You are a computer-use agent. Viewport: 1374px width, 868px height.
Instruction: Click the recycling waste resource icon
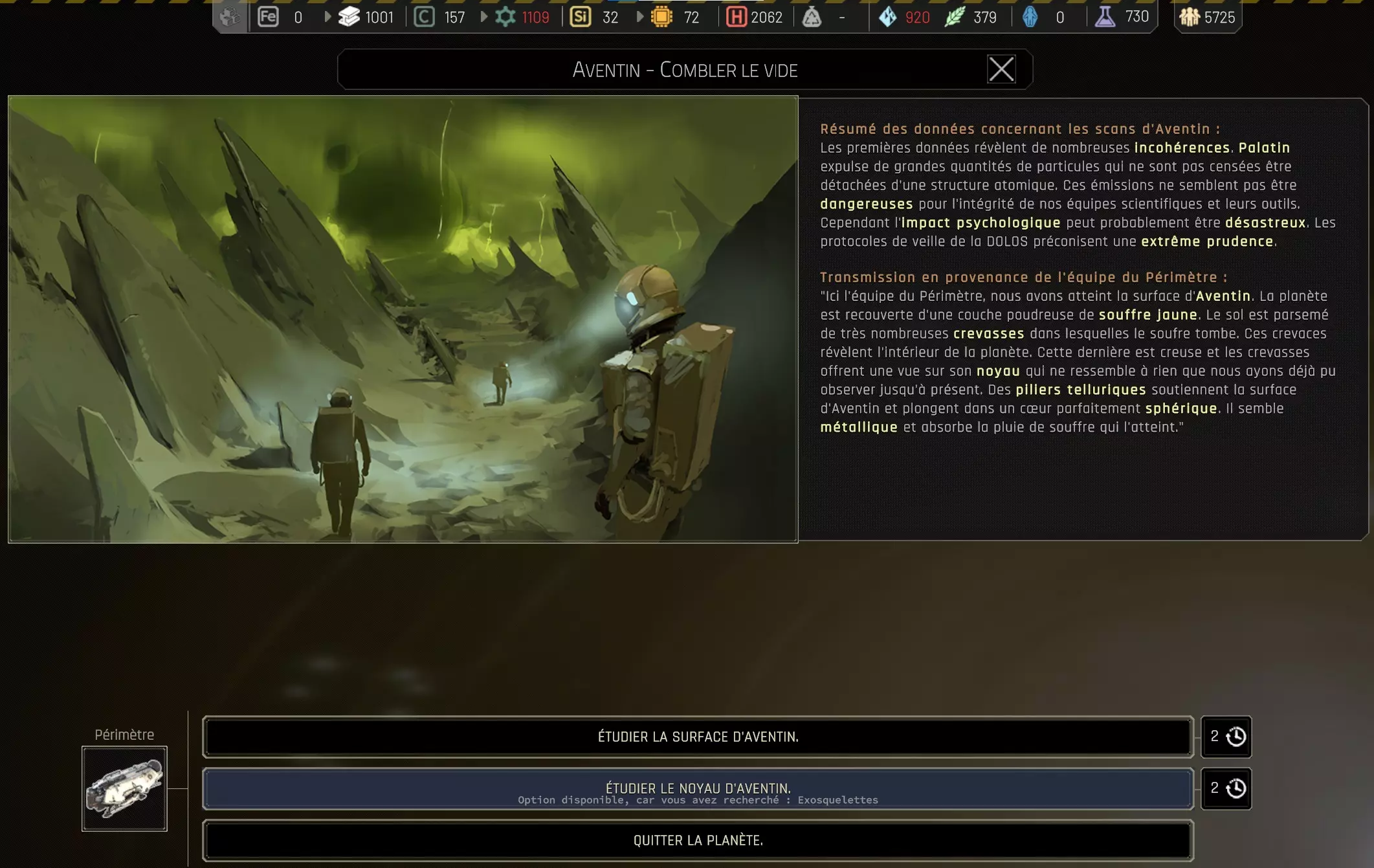coord(812,17)
